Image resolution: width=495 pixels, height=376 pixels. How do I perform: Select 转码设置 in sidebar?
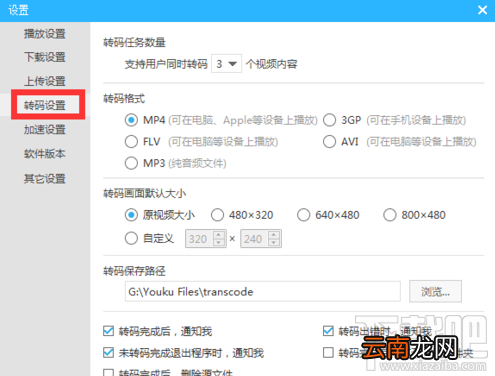(x=45, y=105)
